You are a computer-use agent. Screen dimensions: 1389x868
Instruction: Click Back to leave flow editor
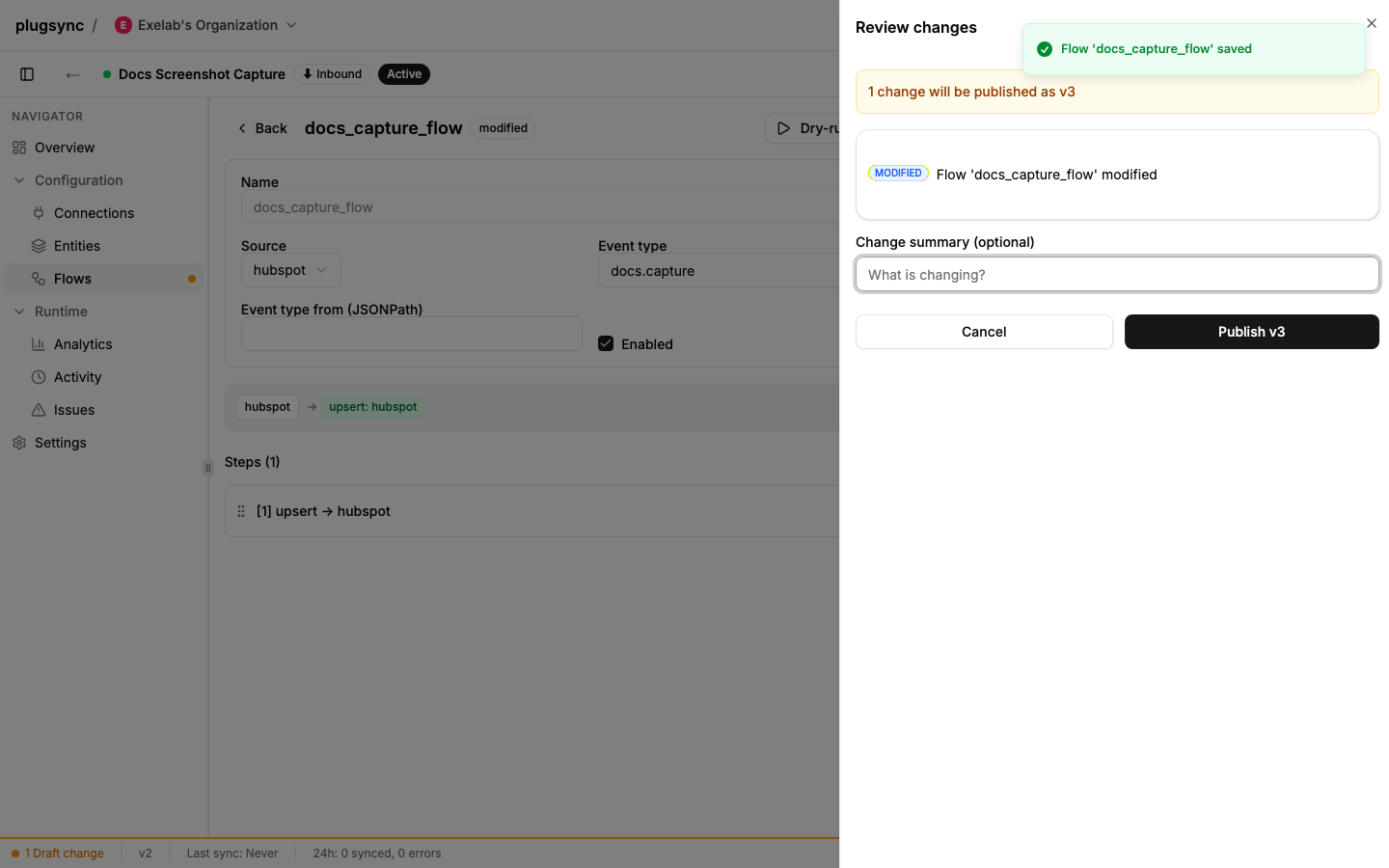pos(262,128)
